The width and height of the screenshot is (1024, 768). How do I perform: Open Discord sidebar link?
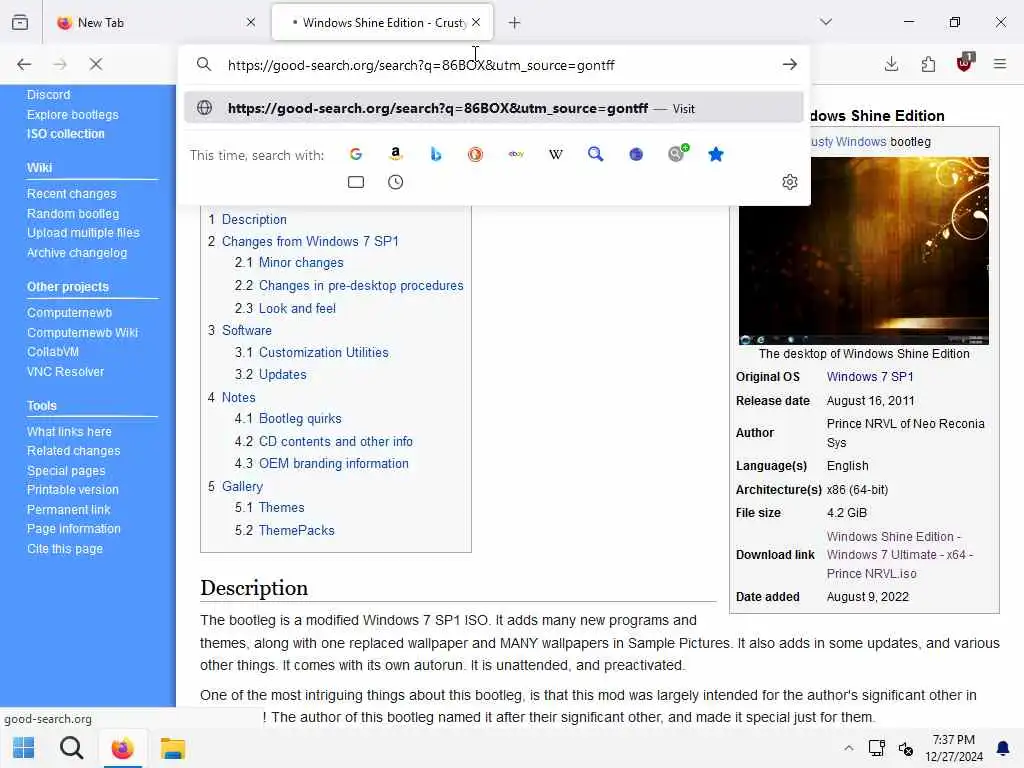click(x=48, y=95)
